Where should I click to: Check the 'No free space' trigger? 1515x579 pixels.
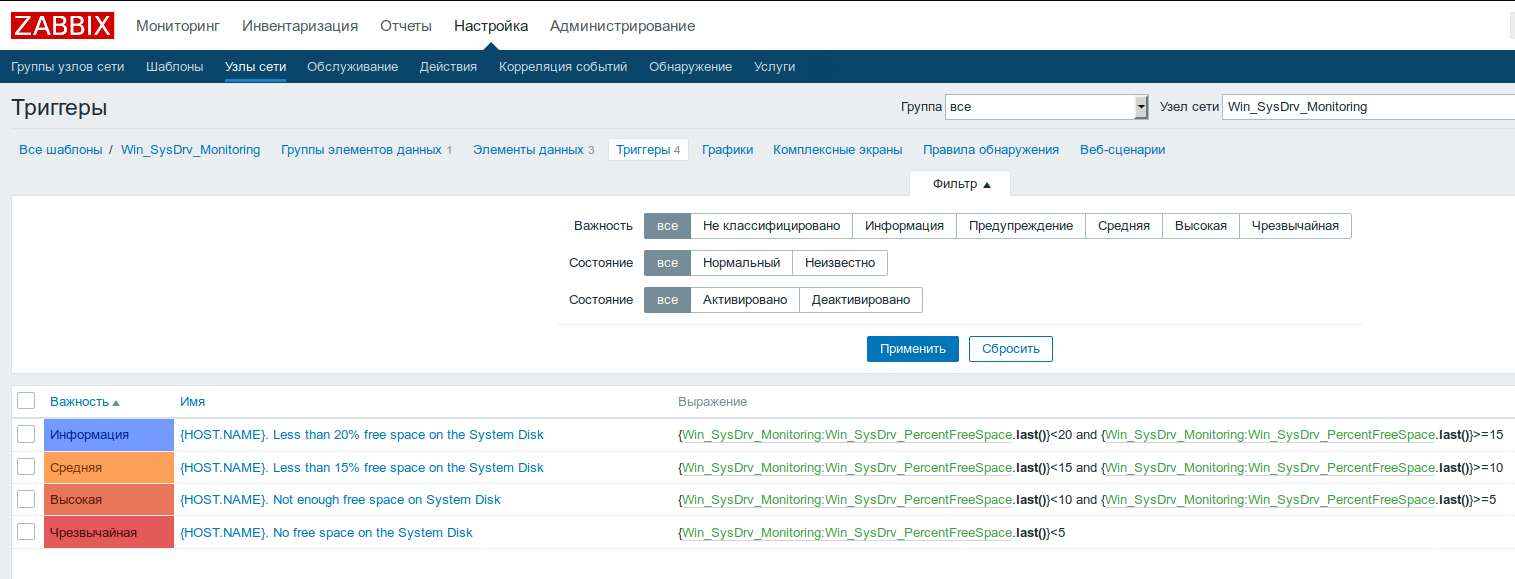tap(27, 532)
